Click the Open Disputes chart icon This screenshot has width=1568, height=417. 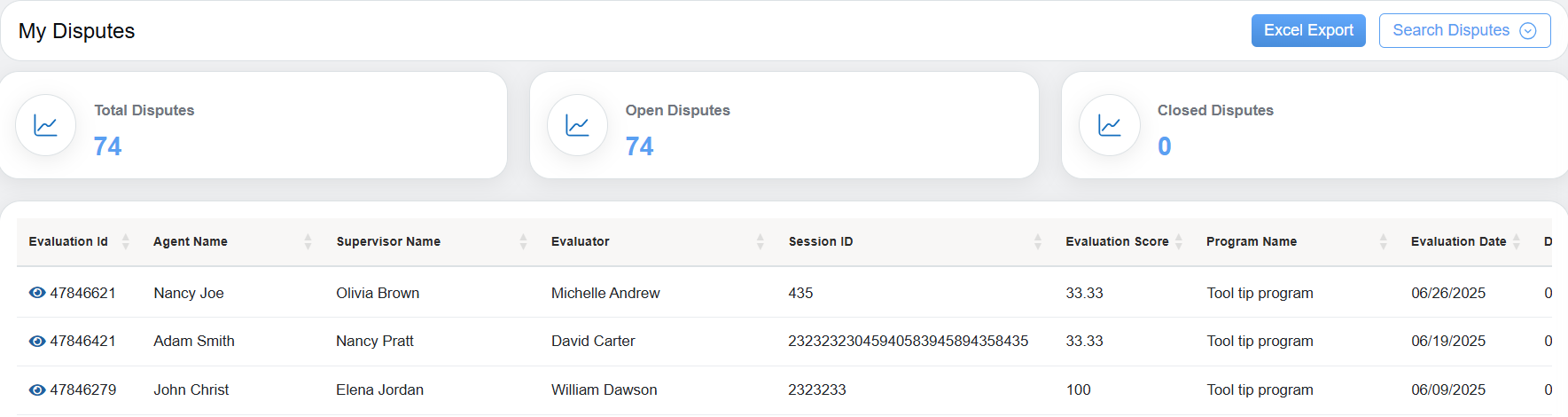point(577,125)
